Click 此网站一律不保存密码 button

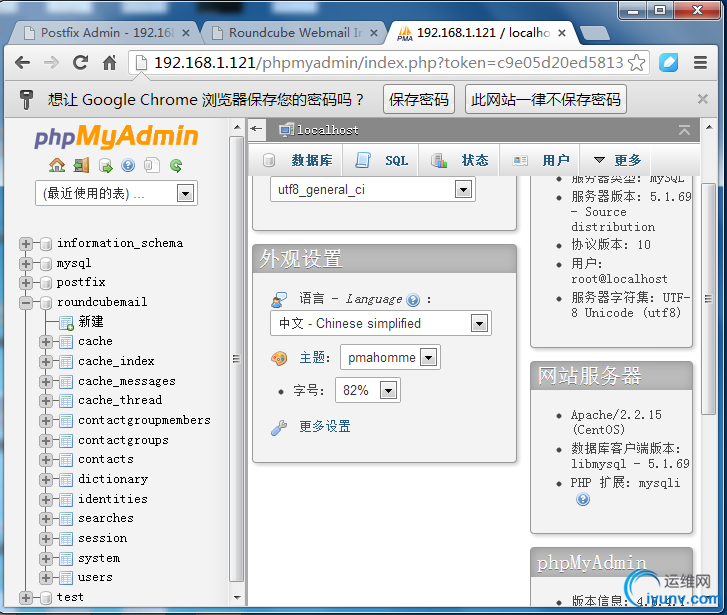pyautogui.click(x=546, y=99)
